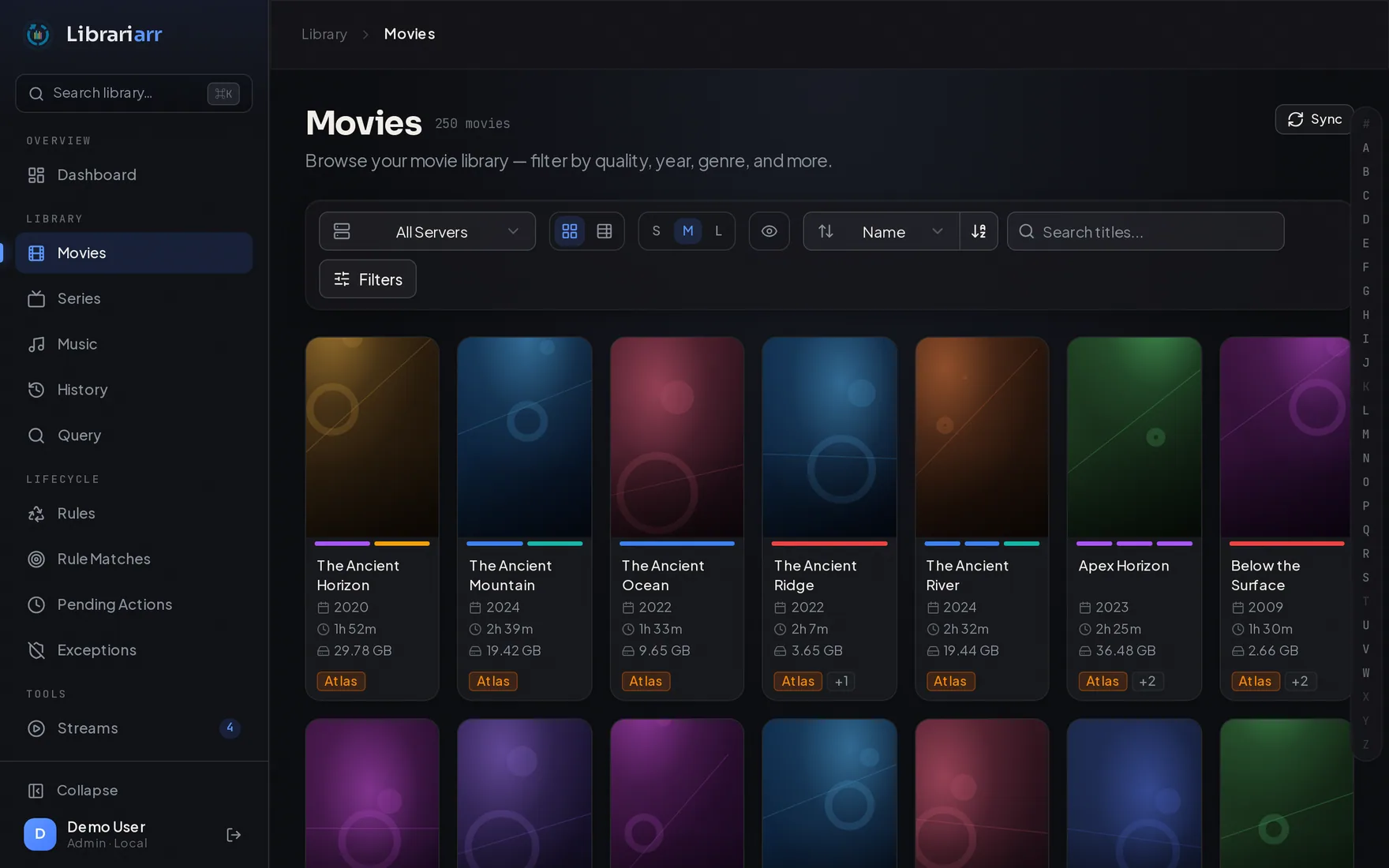
Task: Expand +2 servers on Apex Horizon
Action: coord(1147,681)
